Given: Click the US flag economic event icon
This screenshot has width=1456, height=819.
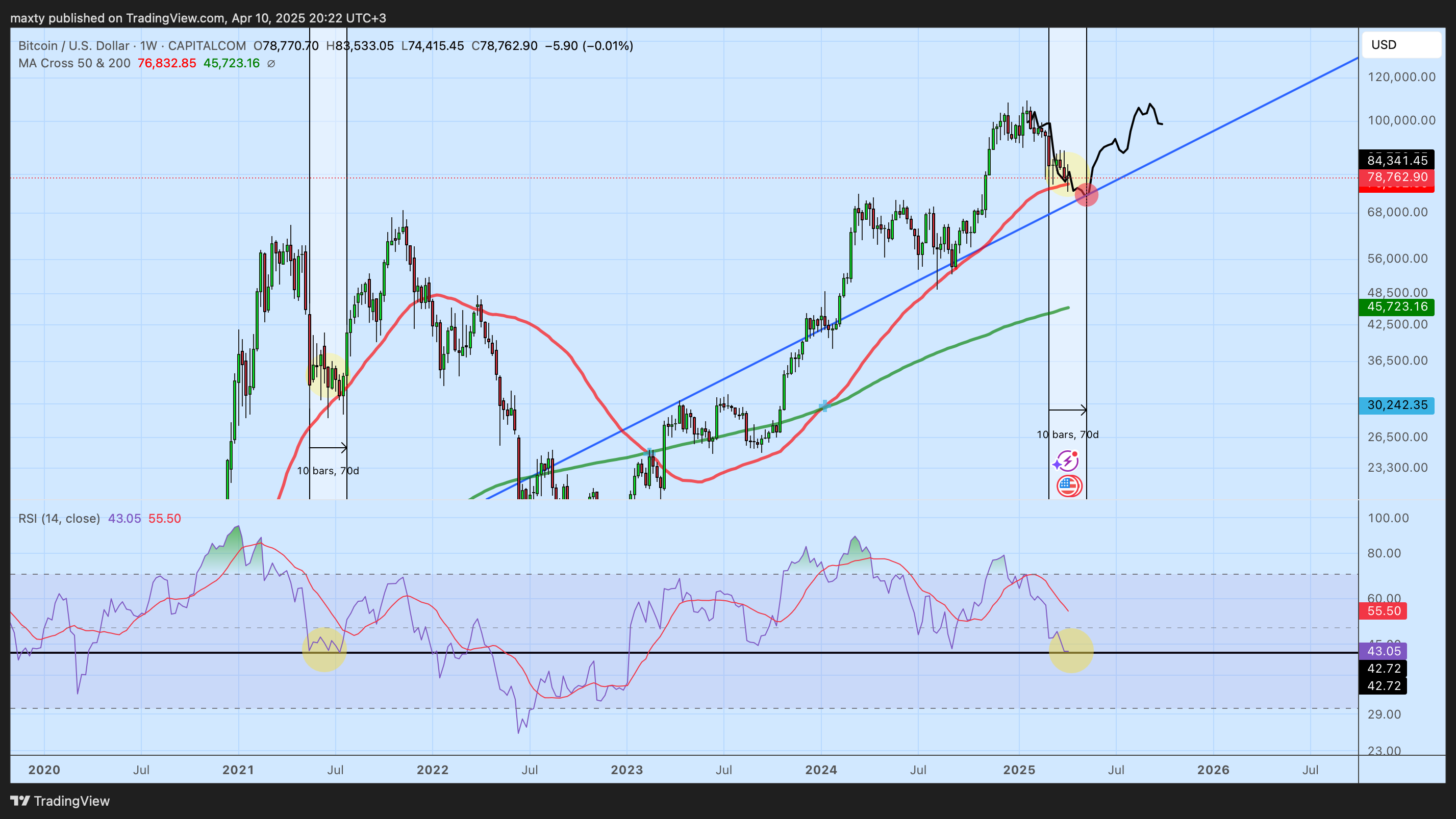Looking at the screenshot, I should pyautogui.click(x=1068, y=486).
